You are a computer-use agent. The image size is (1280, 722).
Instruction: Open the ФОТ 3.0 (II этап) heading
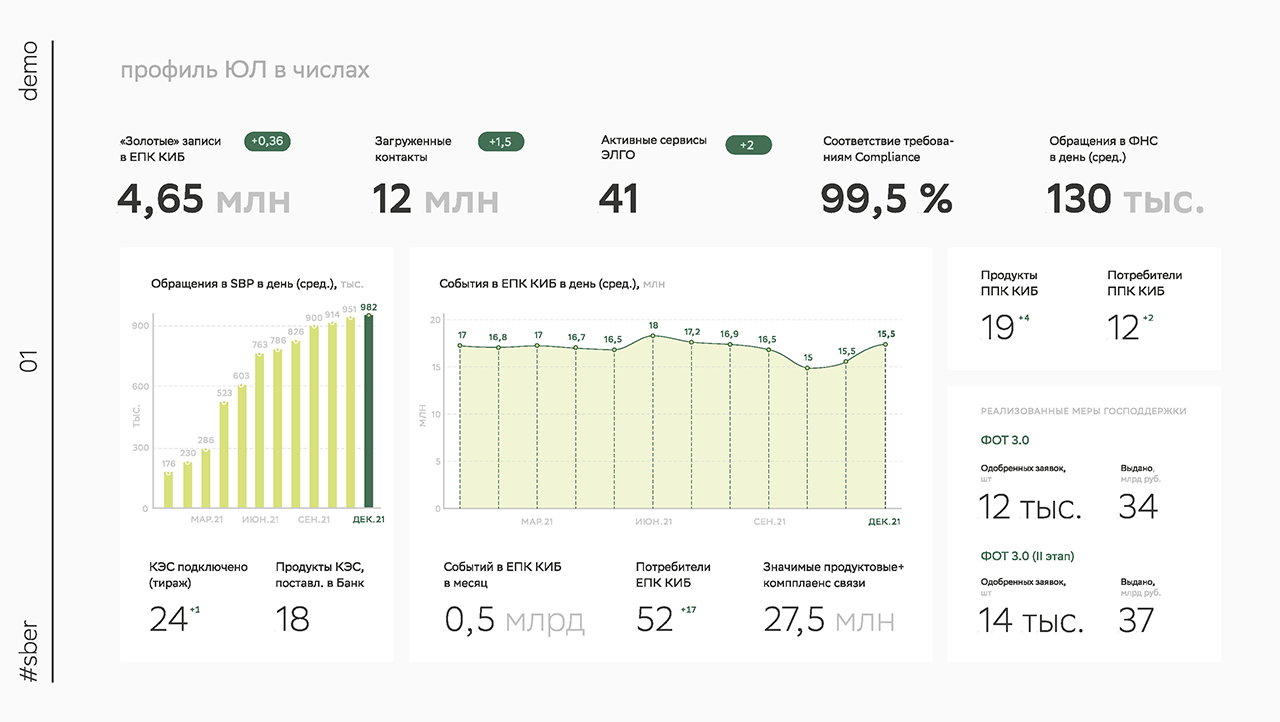point(1027,556)
